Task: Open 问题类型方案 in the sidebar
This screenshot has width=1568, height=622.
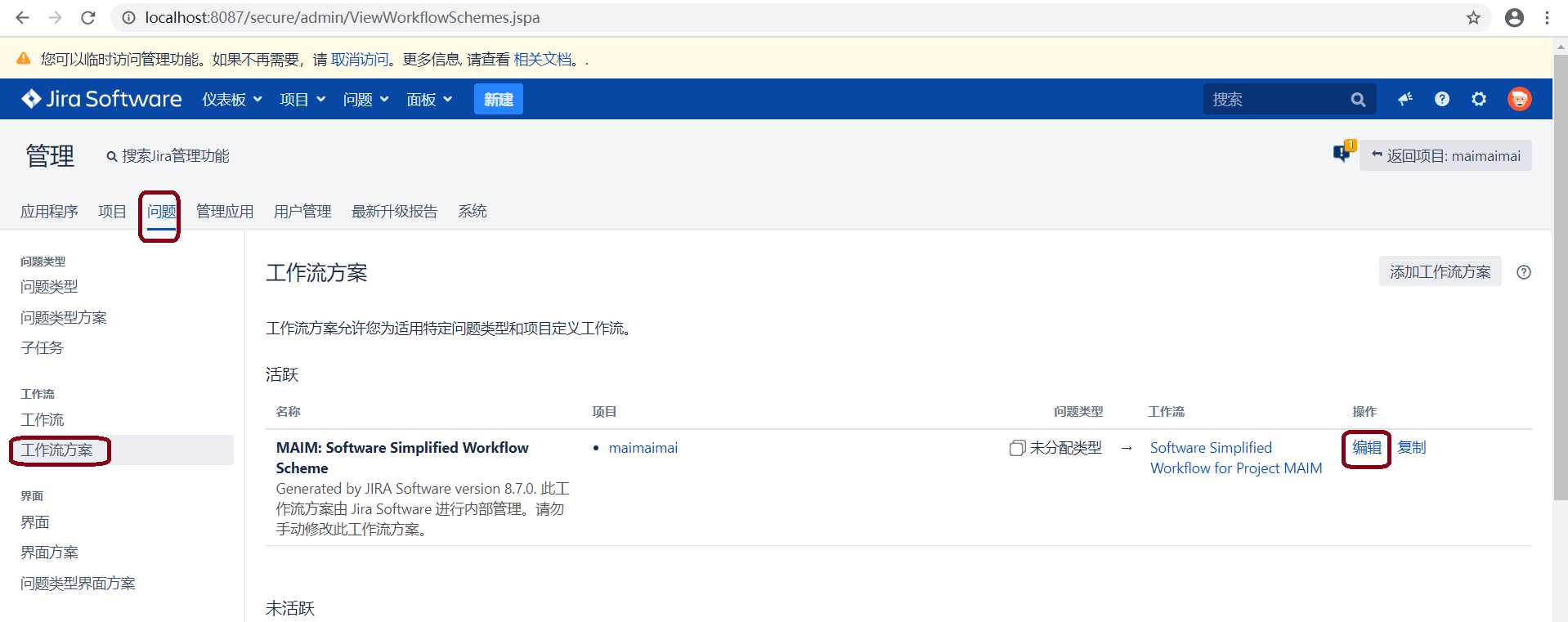Action: (x=64, y=317)
